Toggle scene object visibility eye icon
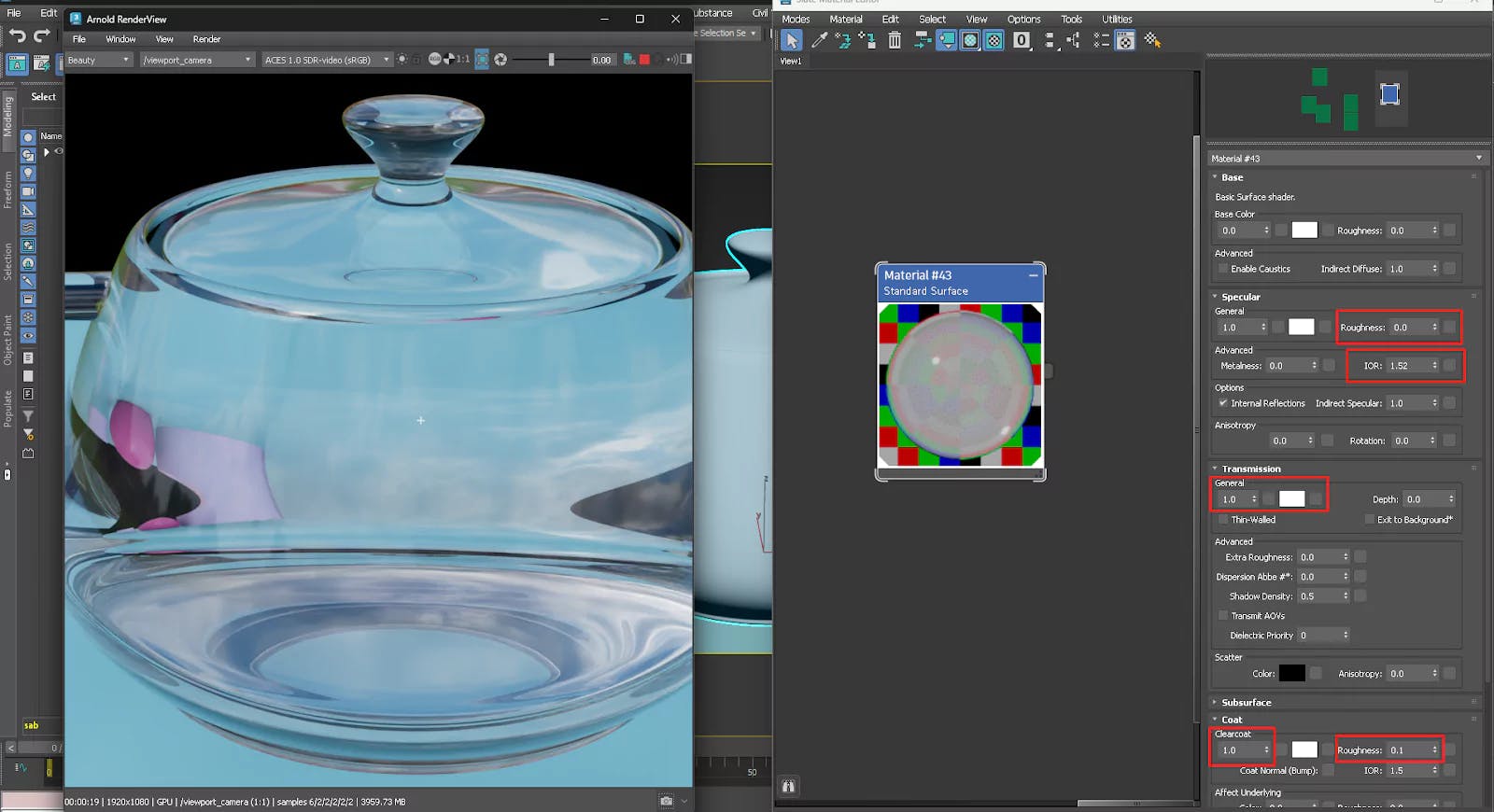 pos(59,151)
